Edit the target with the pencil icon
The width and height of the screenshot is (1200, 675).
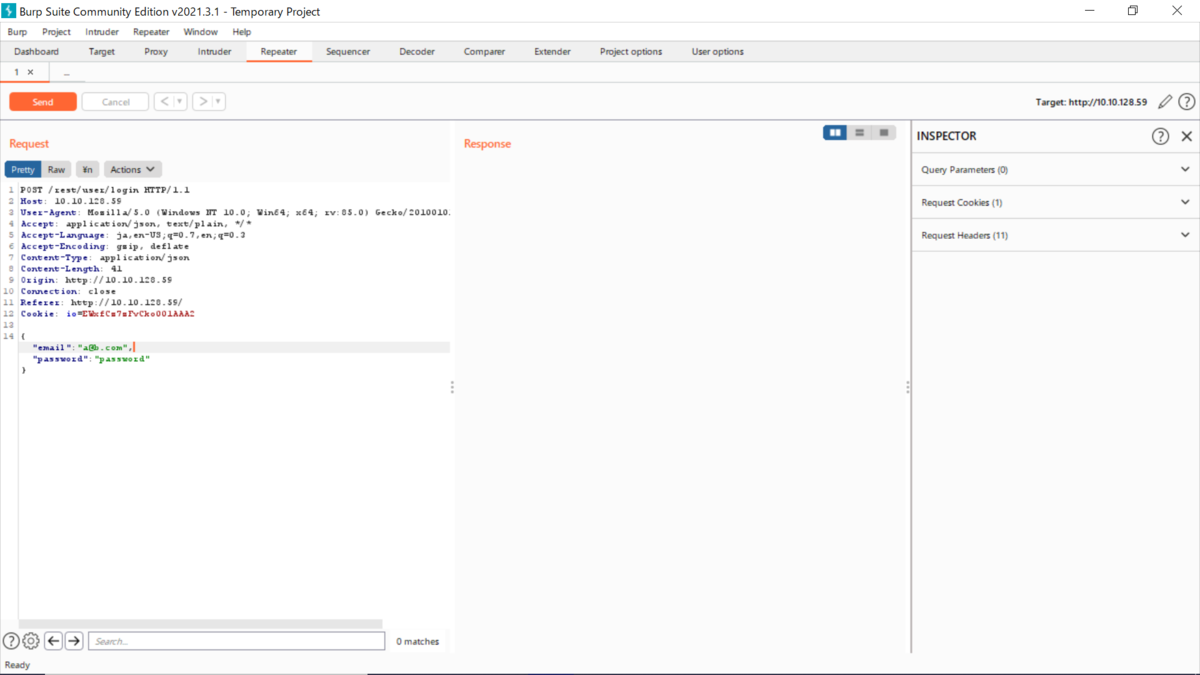[1165, 102]
